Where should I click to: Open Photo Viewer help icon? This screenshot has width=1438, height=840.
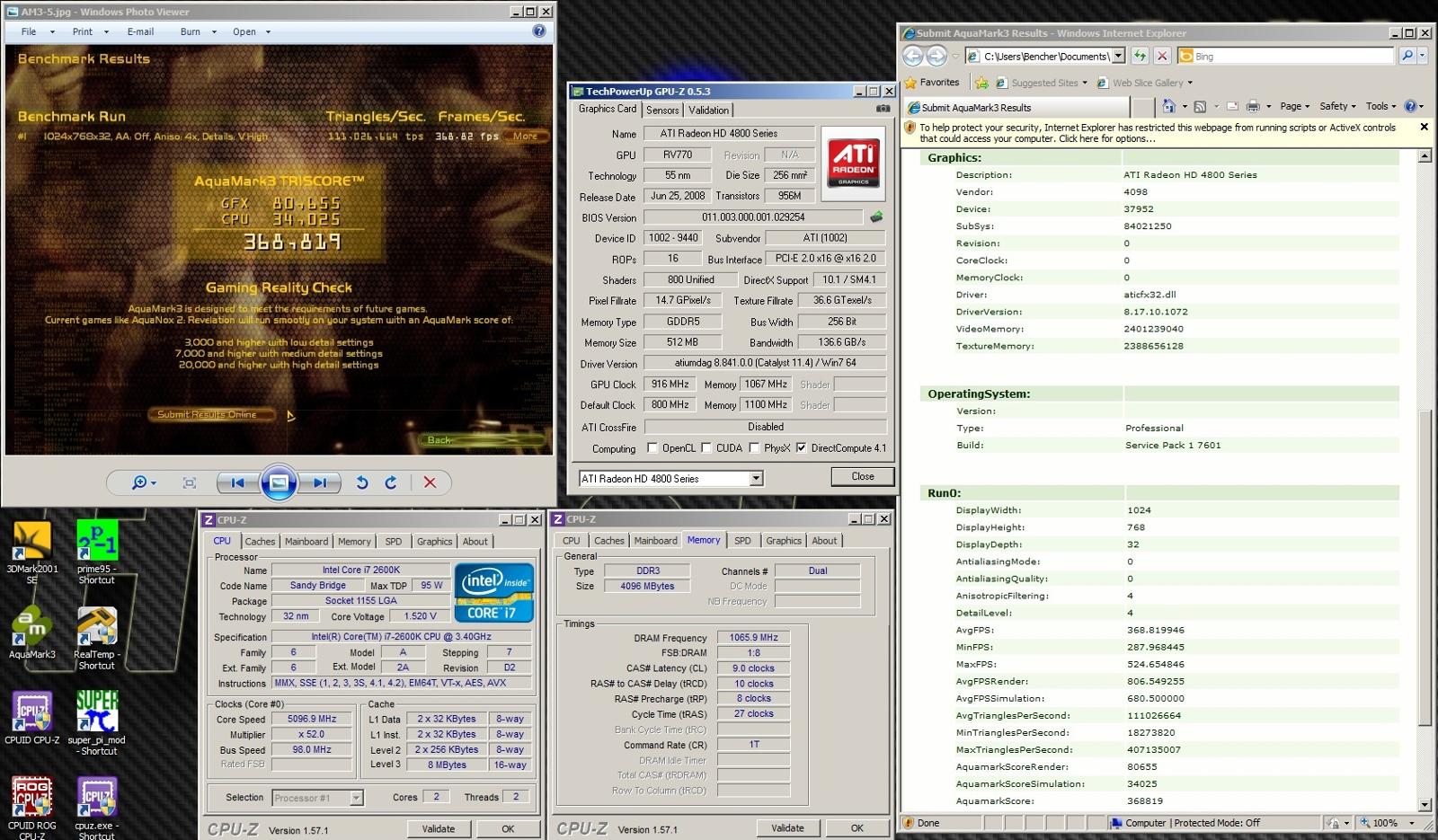coord(539,31)
